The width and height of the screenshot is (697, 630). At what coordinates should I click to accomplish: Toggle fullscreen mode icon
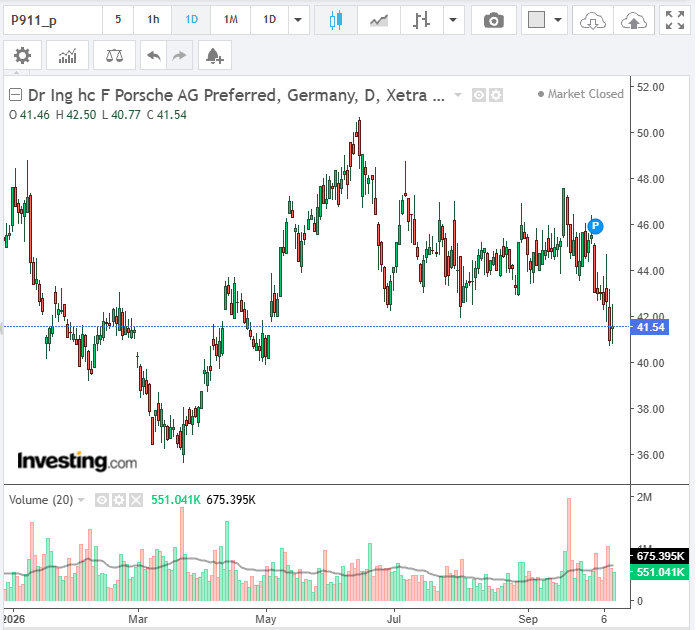[x=675, y=20]
